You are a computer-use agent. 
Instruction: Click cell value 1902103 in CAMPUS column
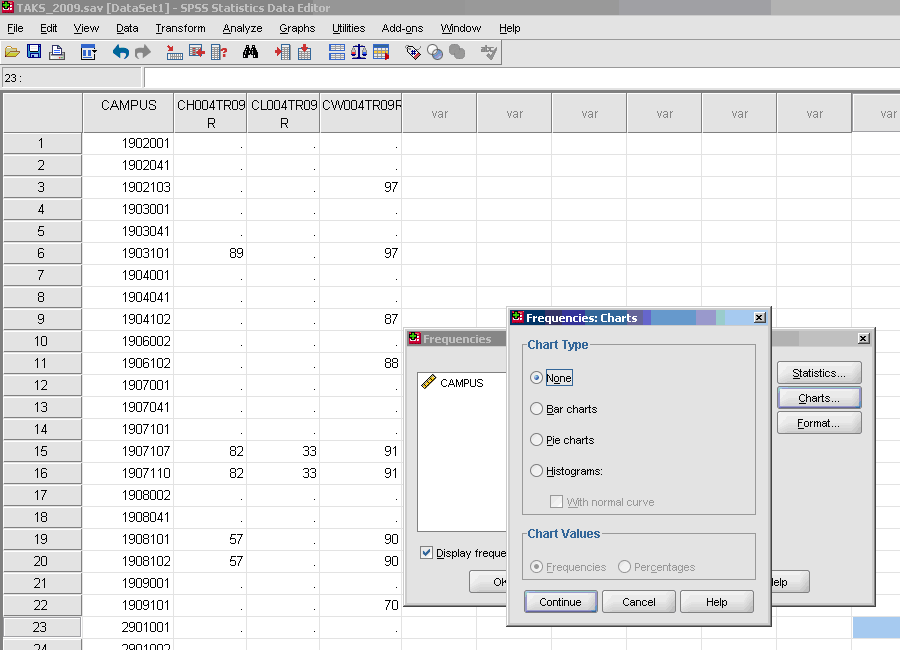[x=128, y=187]
